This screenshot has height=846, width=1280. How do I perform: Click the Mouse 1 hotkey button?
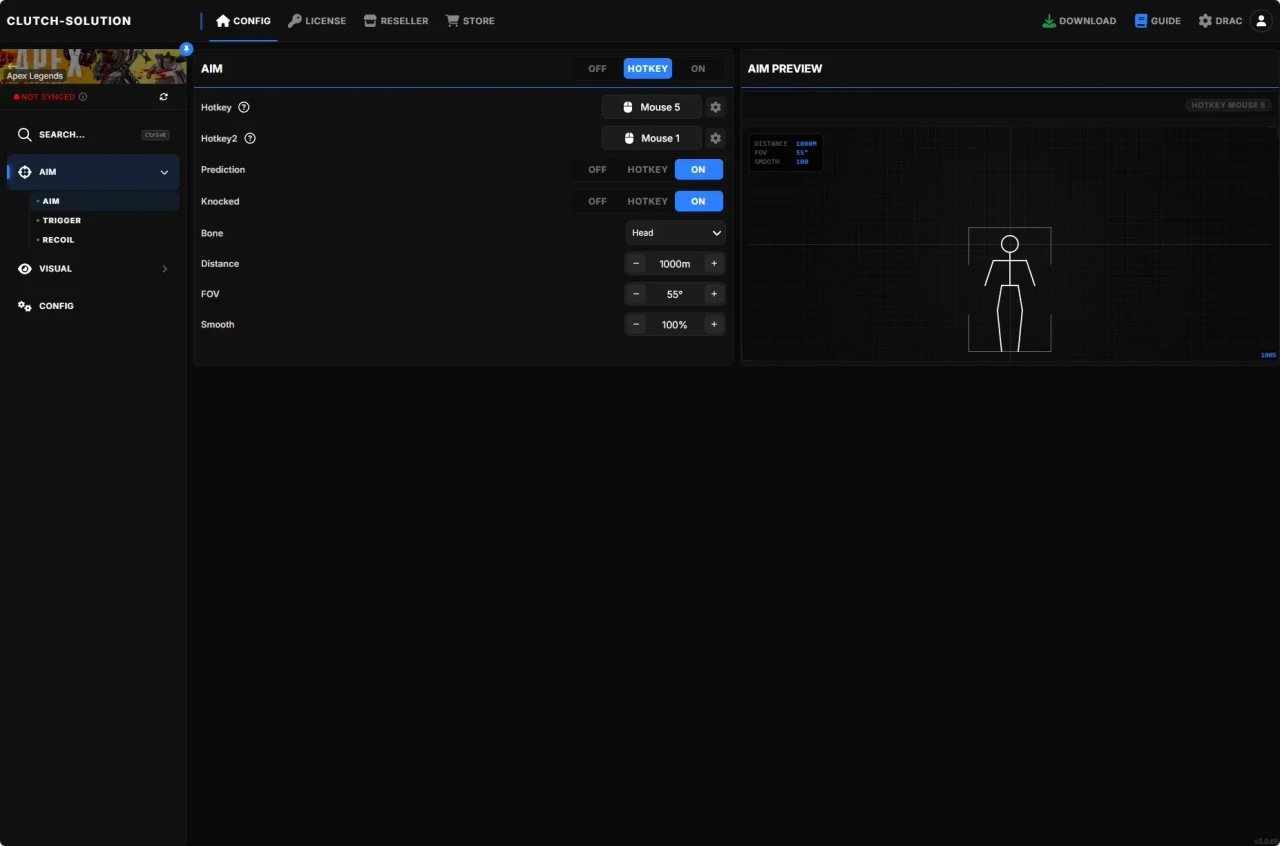click(x=651, y=138)
